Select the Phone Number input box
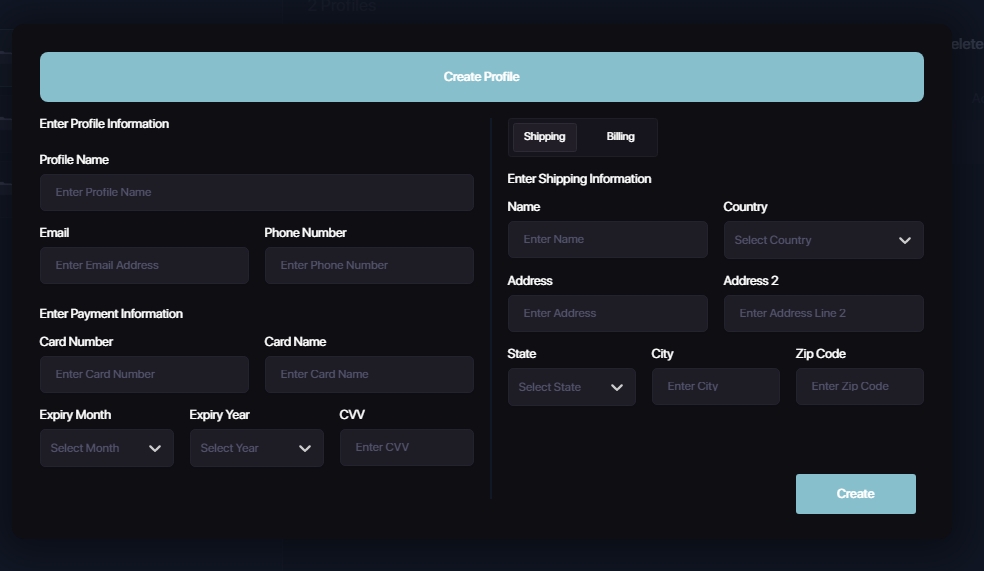 click(x=369, y=265)
